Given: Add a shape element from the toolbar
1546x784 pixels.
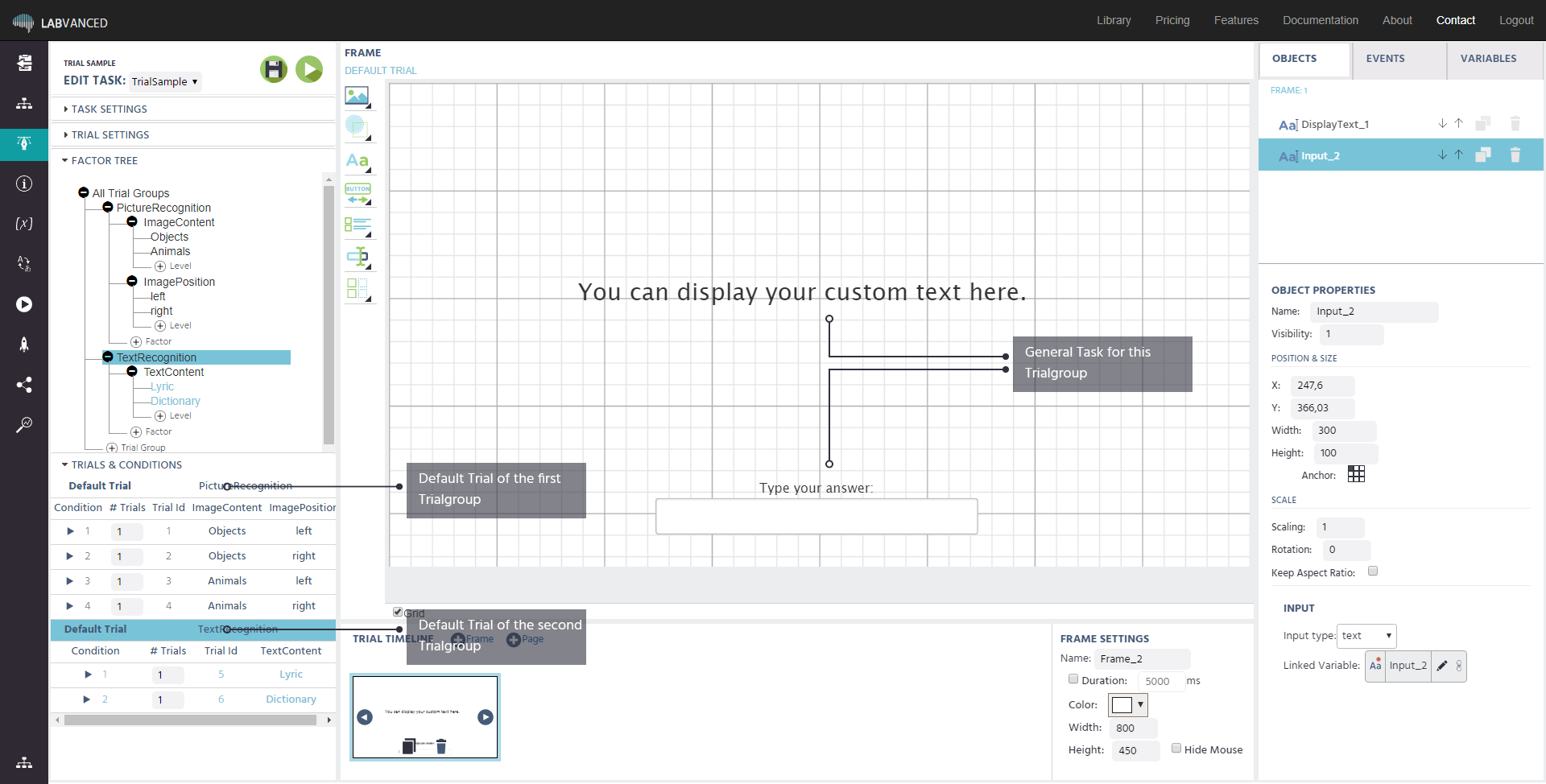Looking at the screenshot, I should (x=358, y=127).
